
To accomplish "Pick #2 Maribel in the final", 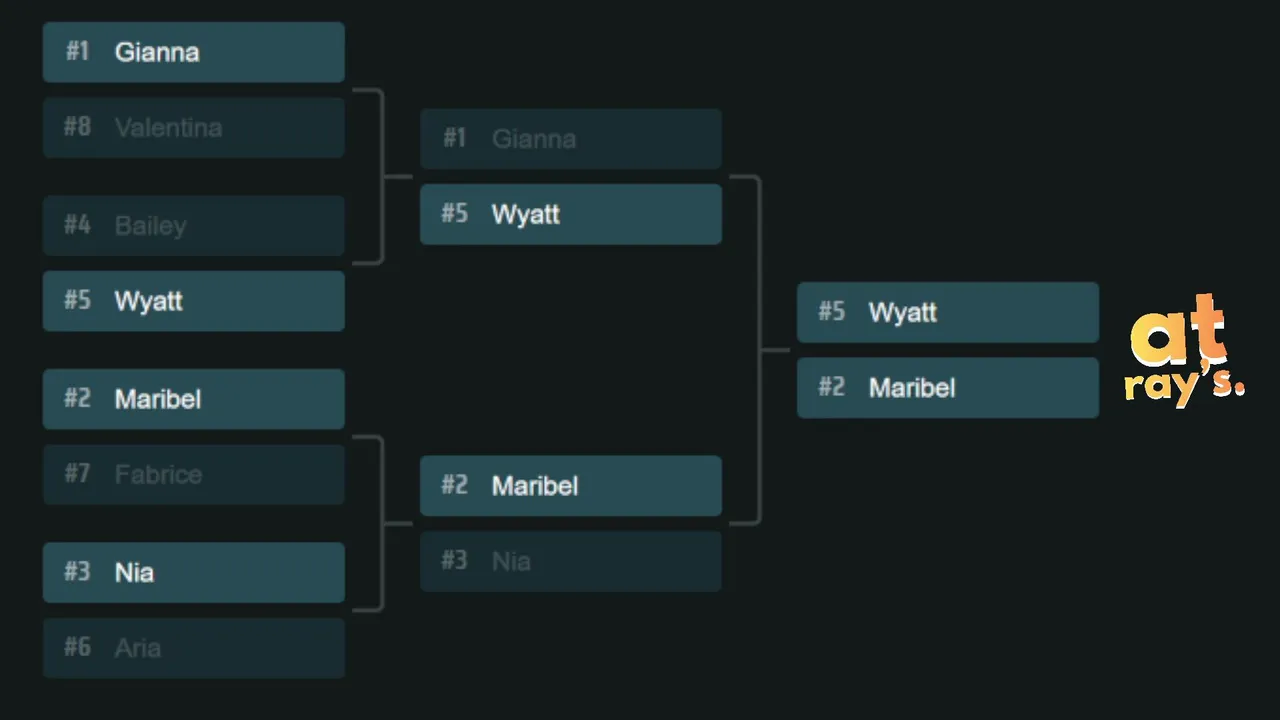I will click(947, 388).
